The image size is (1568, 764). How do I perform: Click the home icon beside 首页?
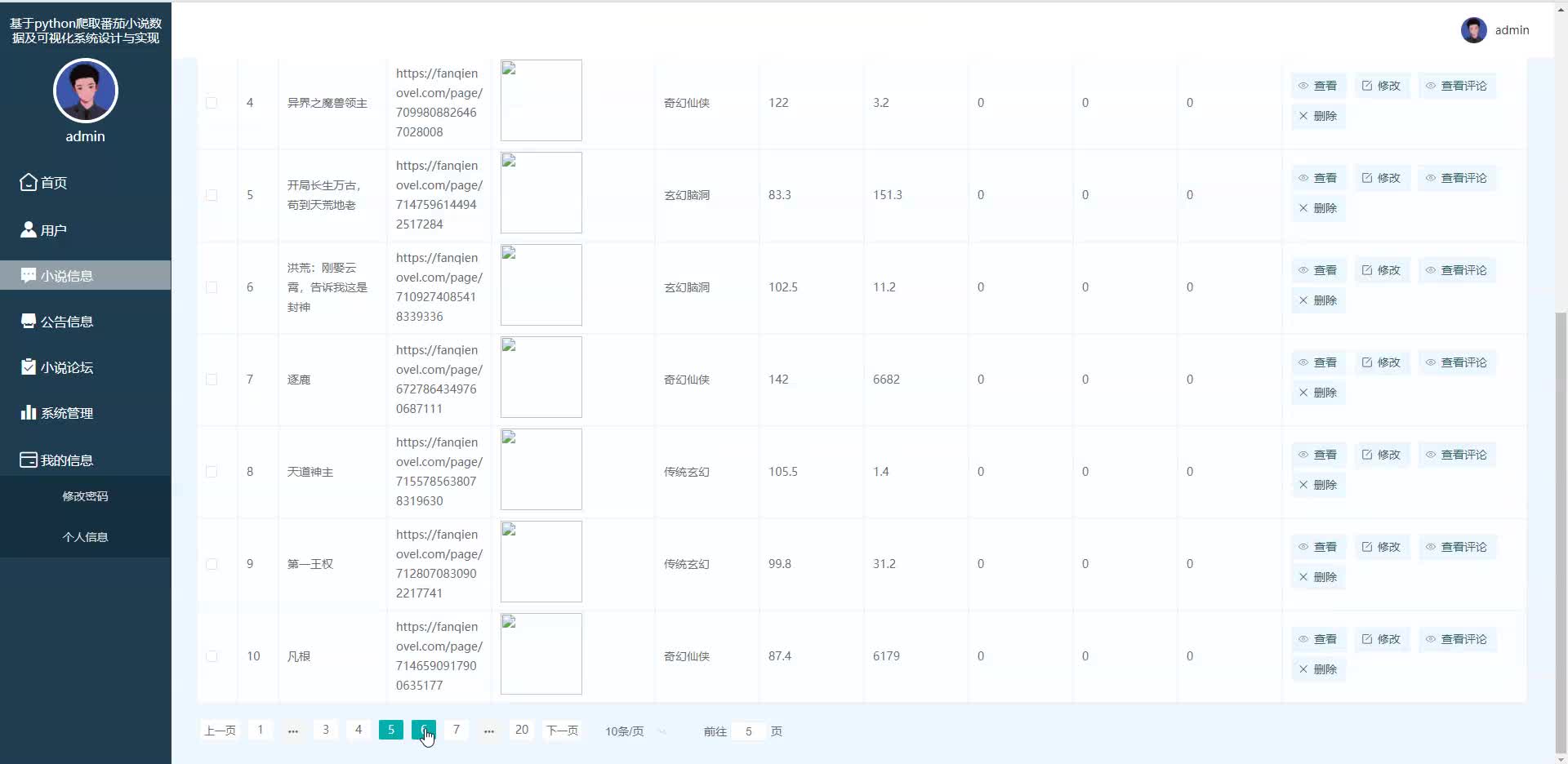click(29, 182)
